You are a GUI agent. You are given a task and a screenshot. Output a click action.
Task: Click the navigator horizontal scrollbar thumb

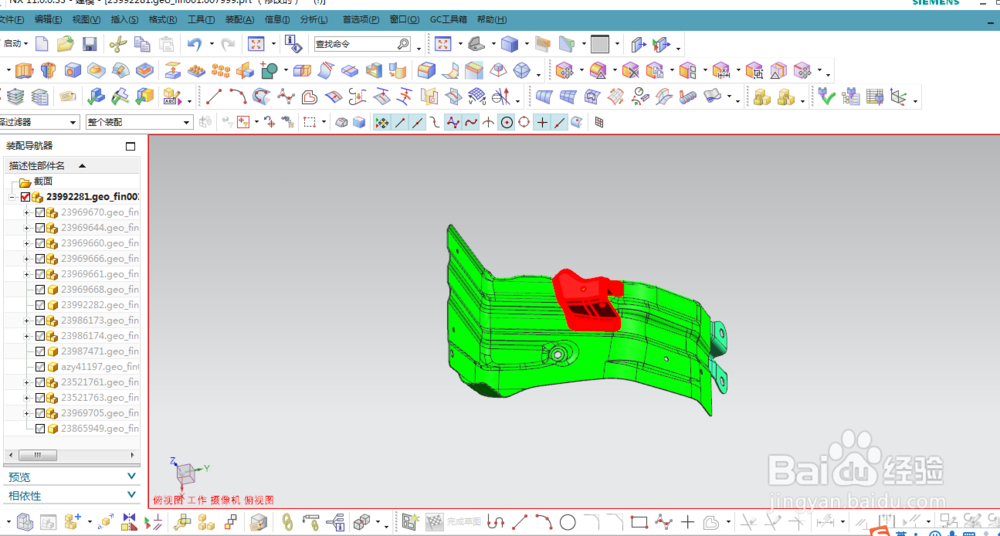37,455
